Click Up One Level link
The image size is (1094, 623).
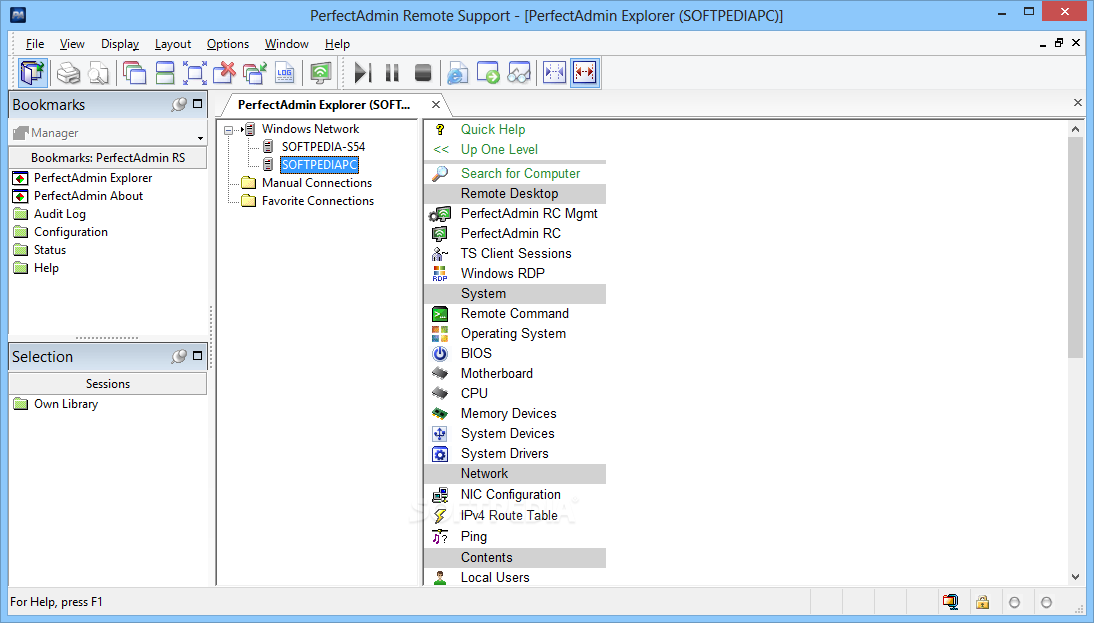[499, 149]
